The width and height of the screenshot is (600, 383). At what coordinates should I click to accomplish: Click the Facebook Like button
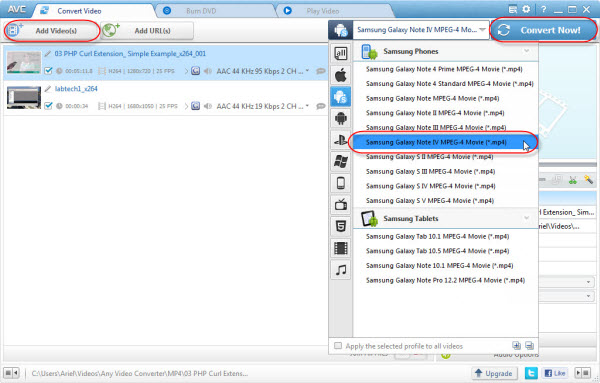555,373
